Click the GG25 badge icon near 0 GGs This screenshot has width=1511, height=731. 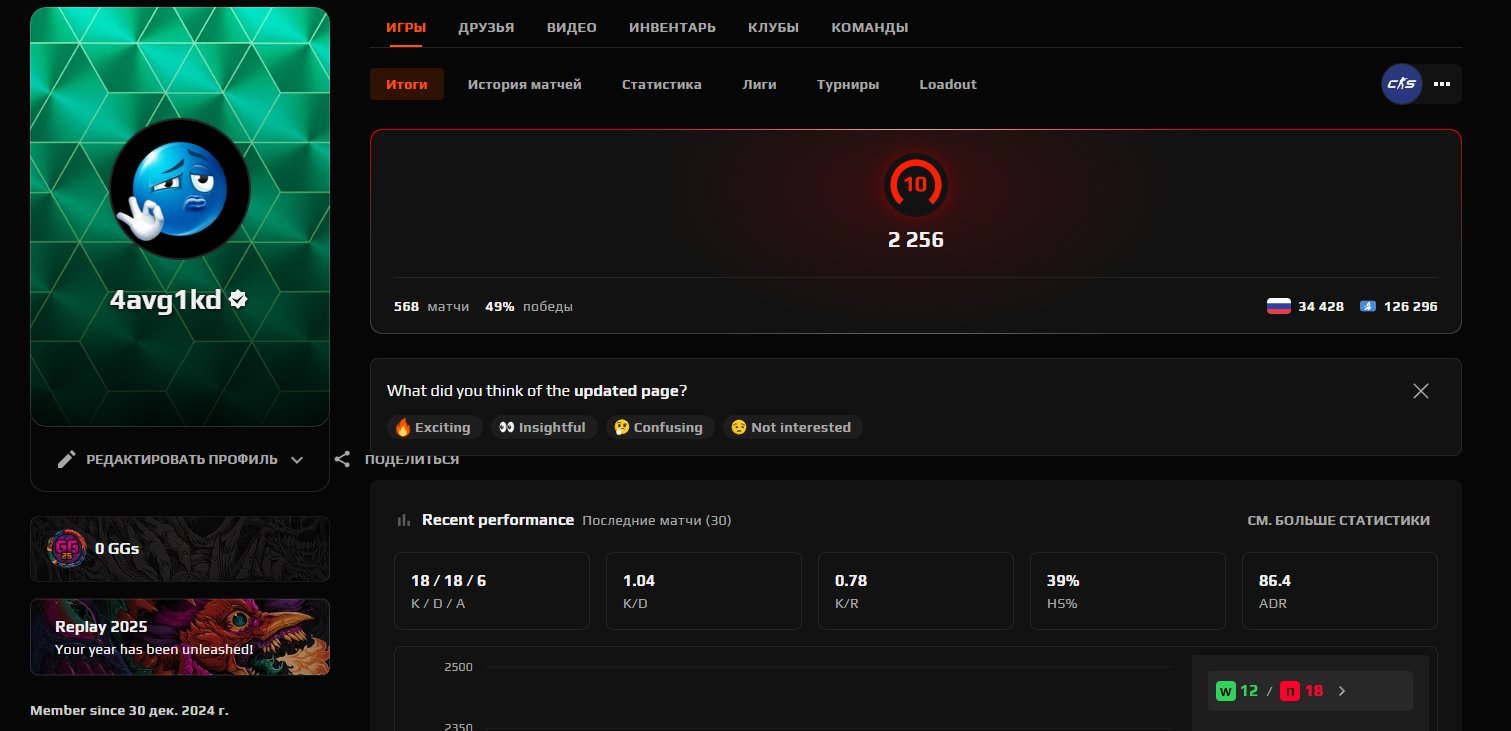[x=66, y=548]
